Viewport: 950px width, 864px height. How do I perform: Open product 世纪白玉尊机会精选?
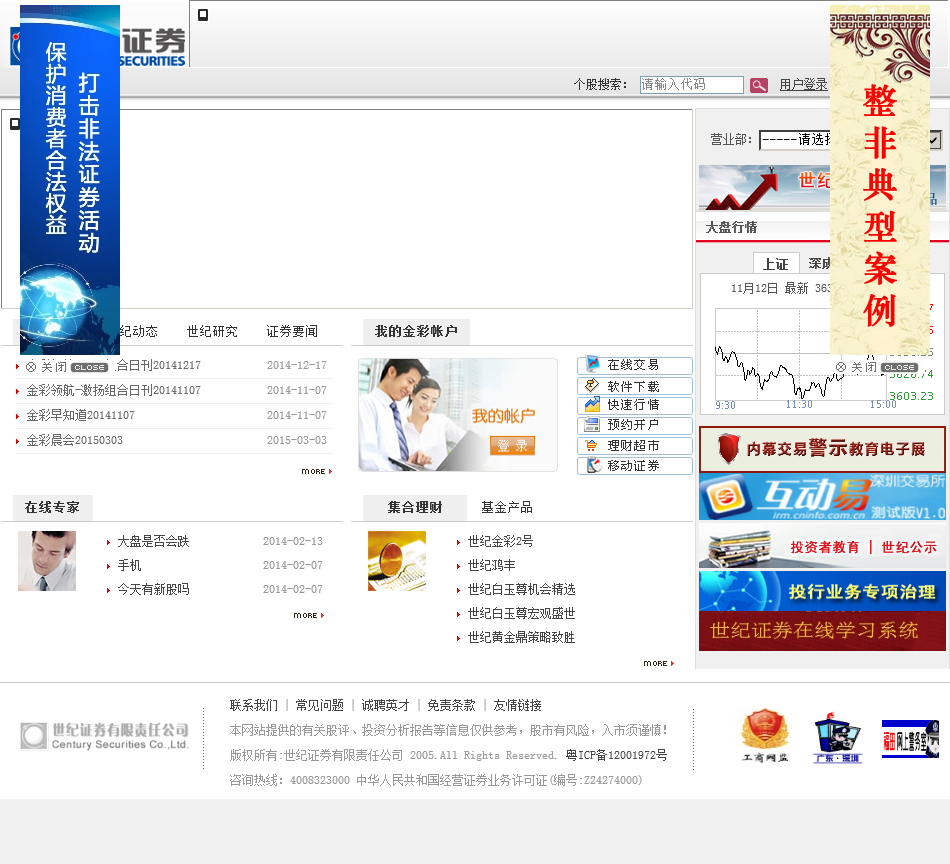point(522,590)
